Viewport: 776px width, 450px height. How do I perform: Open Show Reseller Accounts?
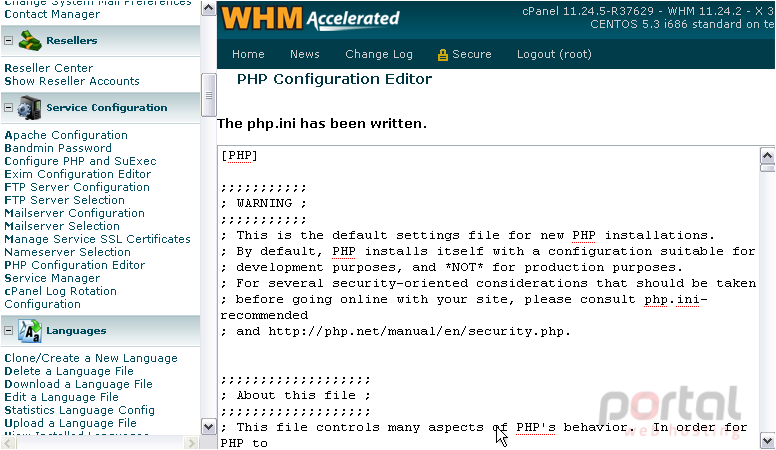tap(72, 81)
